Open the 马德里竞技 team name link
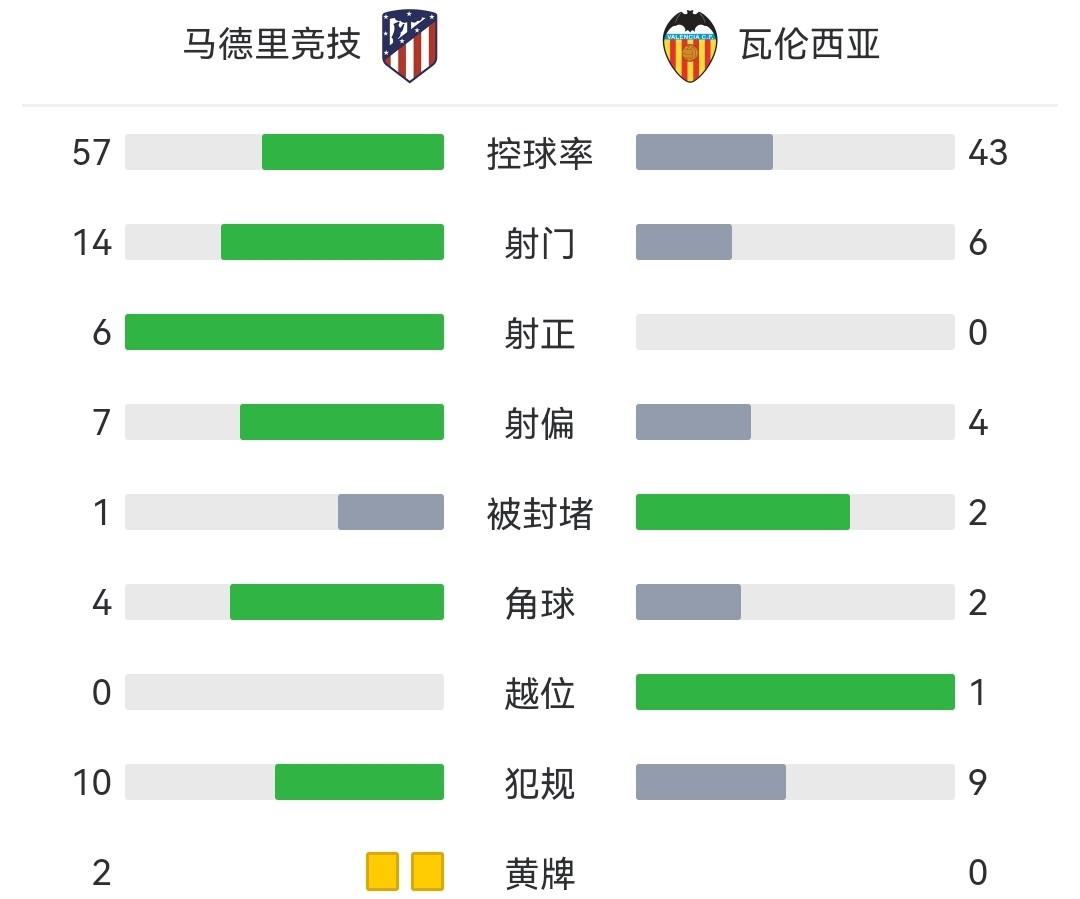 [x=271, y=45]
